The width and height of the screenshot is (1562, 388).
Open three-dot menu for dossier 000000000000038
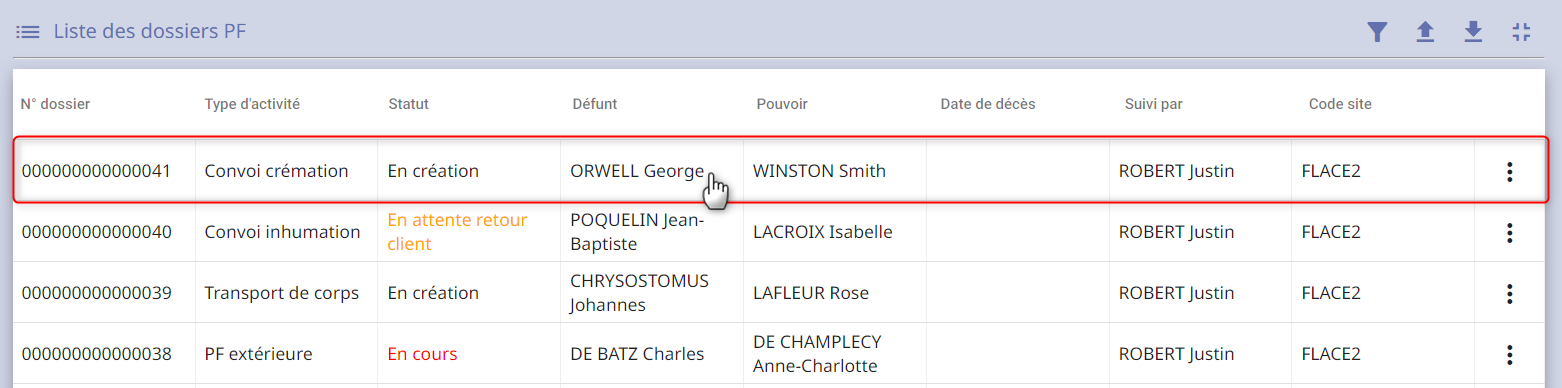click(1510, 354)
